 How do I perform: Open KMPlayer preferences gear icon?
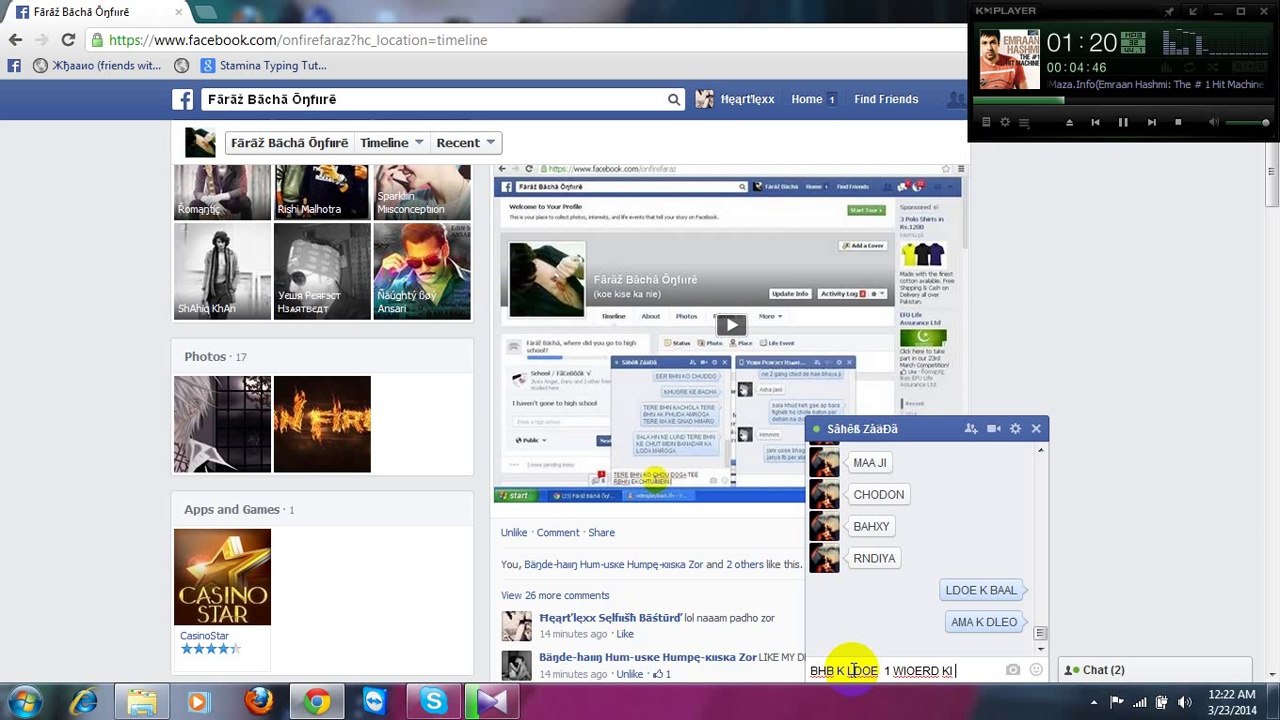(x=1005, y=122)
